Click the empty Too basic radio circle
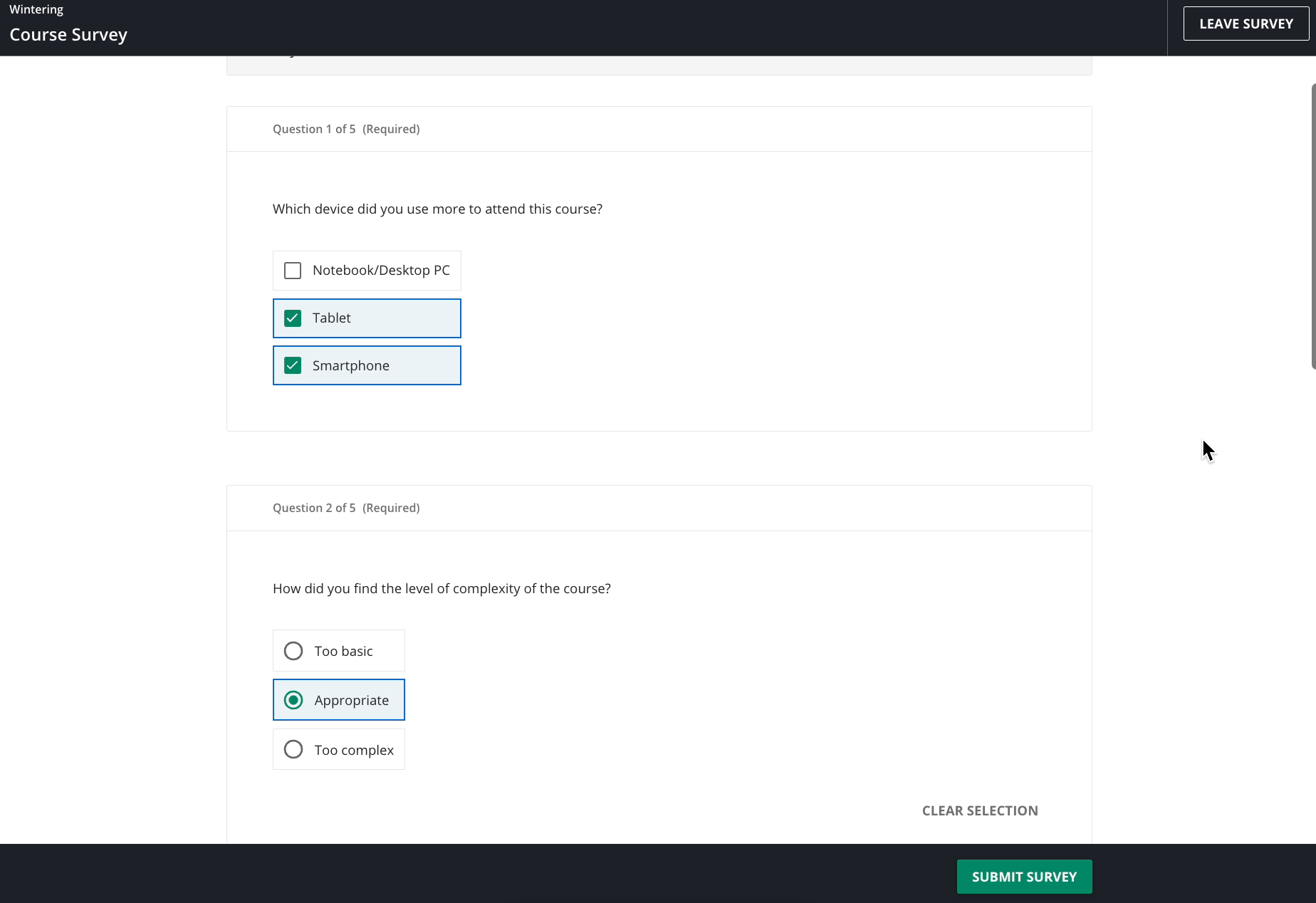Screen dimensions: 1316x903 pyautogui.click(x=293, y=650)
